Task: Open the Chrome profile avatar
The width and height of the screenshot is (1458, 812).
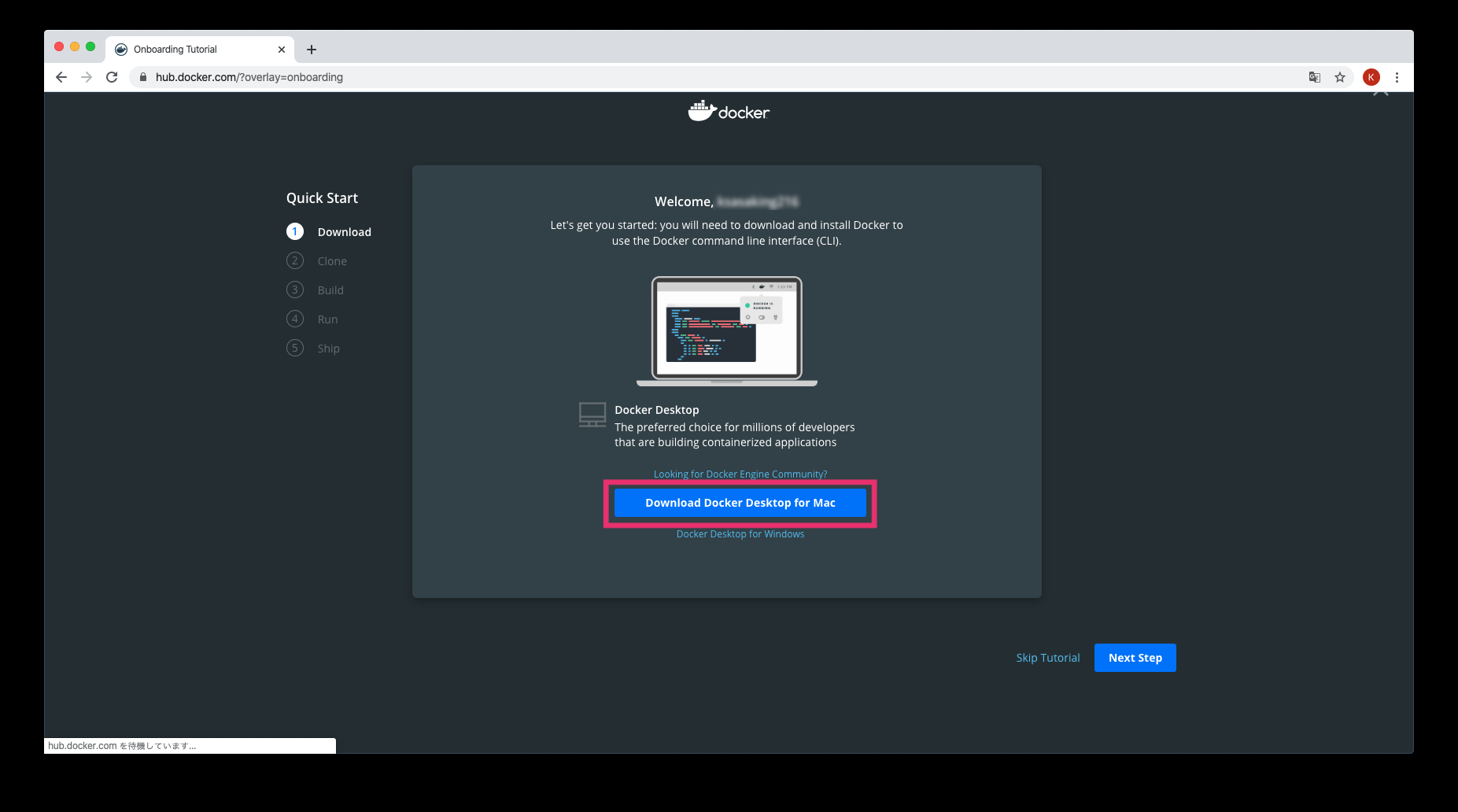Action: 1371,77
